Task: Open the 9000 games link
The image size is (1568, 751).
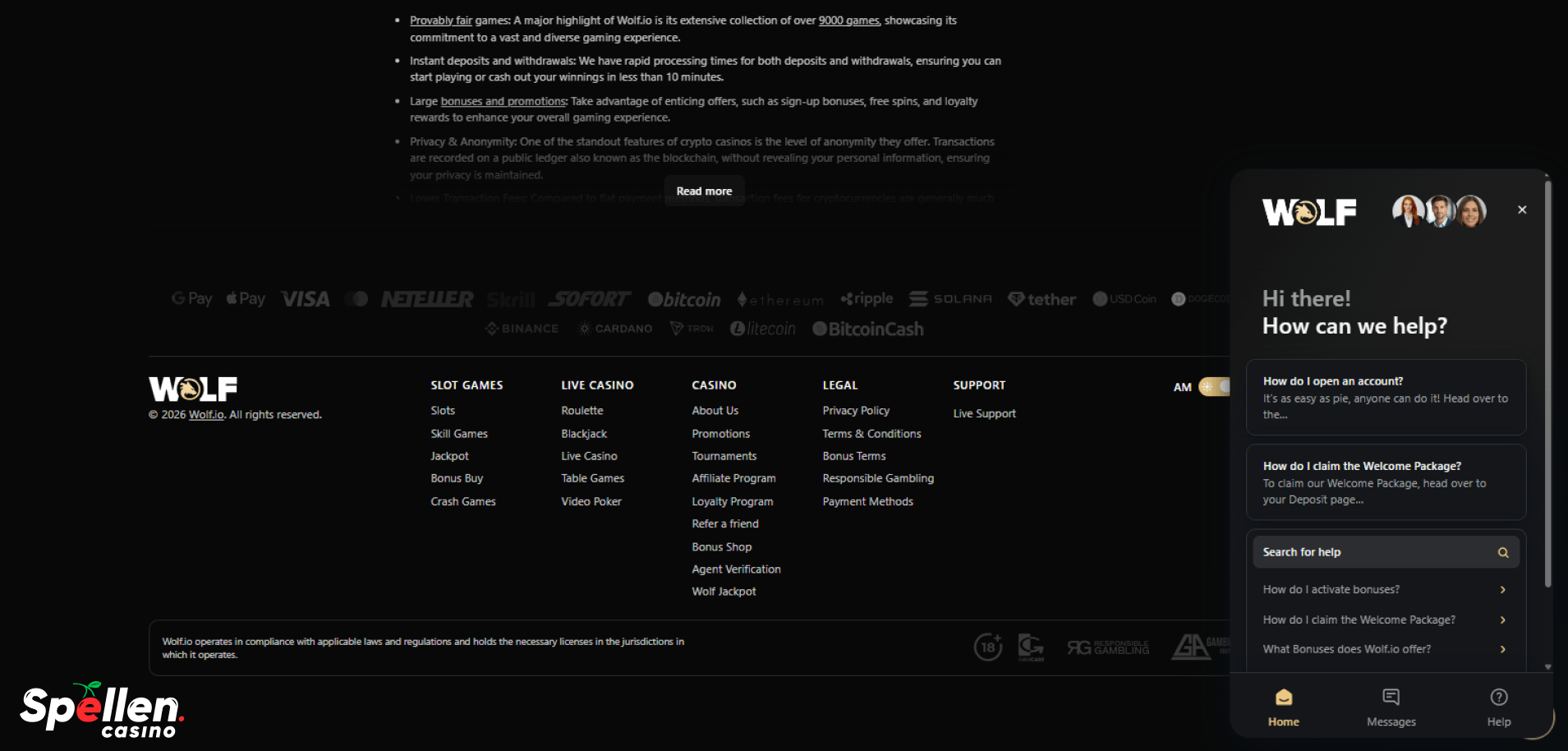Action: point(849,21)
